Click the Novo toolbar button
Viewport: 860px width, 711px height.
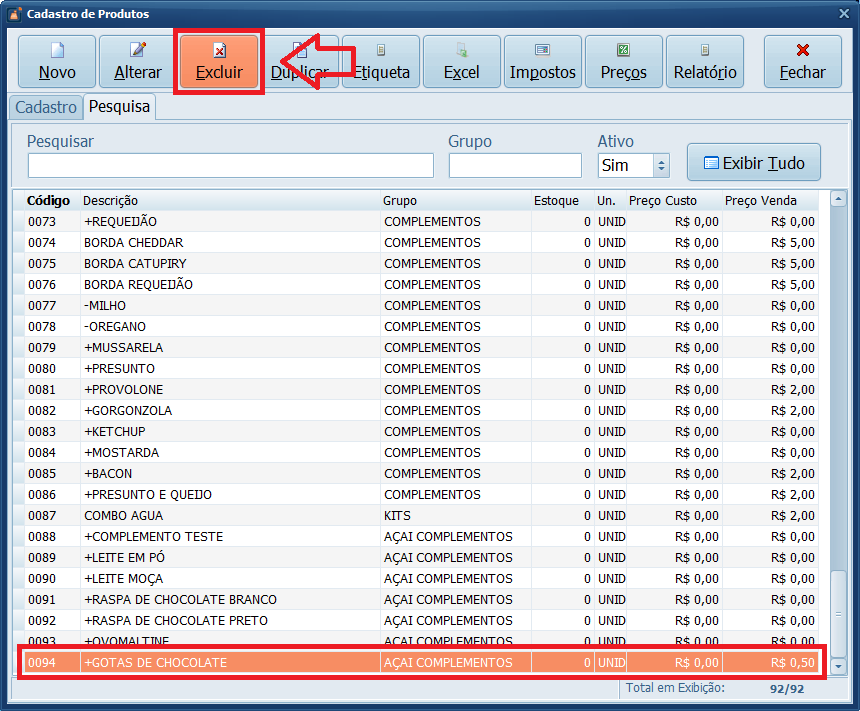[x=57, y=61]
